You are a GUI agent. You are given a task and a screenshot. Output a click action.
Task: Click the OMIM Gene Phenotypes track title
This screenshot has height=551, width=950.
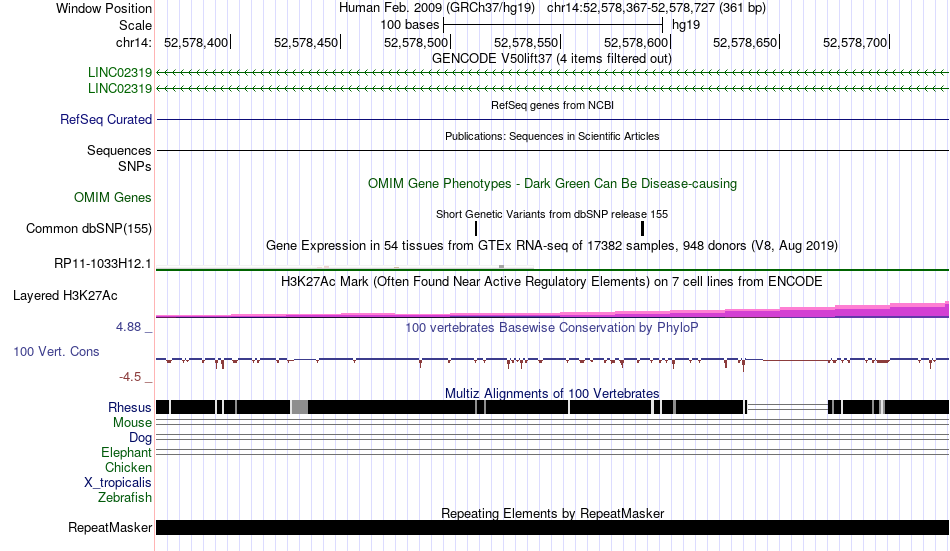552,184
